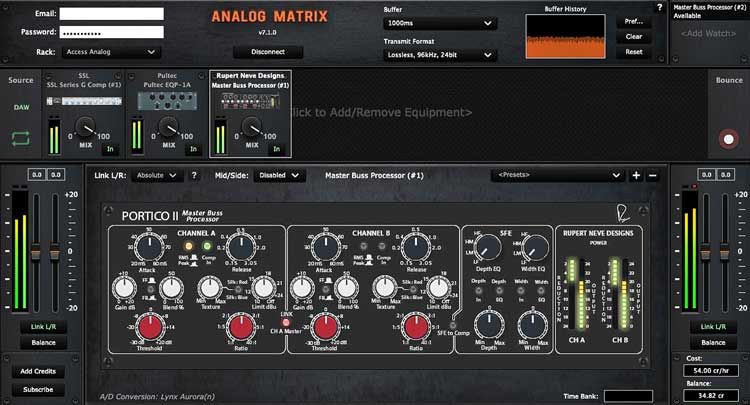750x405 pixels.
Task: Toggle the LINK CH A Master button
Action: coord(286,322)
